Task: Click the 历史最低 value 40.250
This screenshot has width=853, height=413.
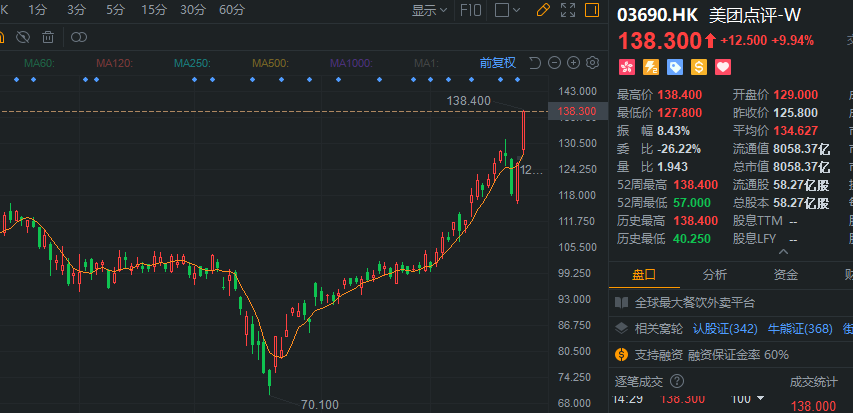Action: coord(692,238)
